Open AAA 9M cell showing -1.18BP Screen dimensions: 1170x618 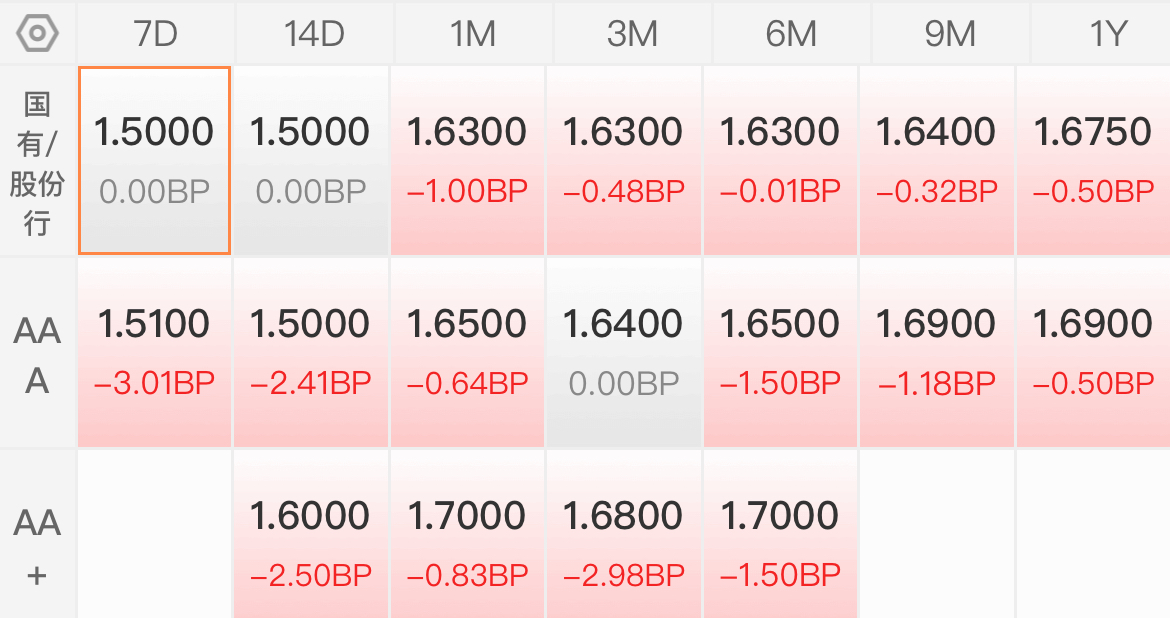click(x=936, y=352)
